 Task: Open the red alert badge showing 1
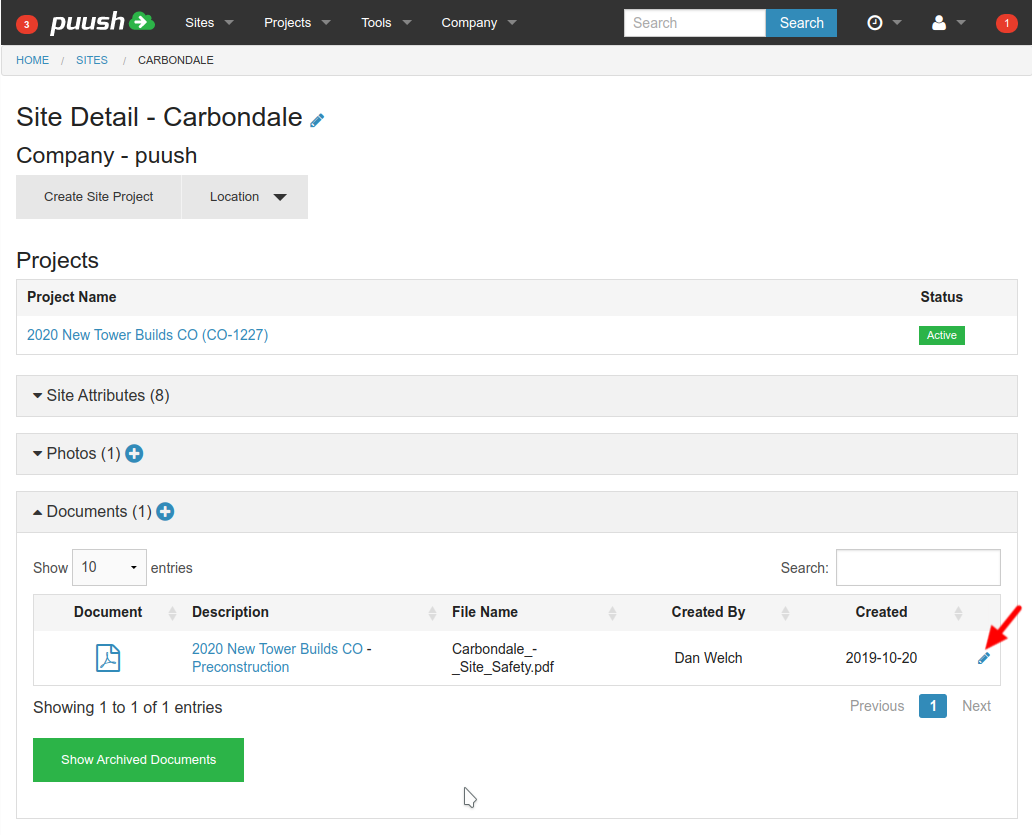tap(1006, 23)
